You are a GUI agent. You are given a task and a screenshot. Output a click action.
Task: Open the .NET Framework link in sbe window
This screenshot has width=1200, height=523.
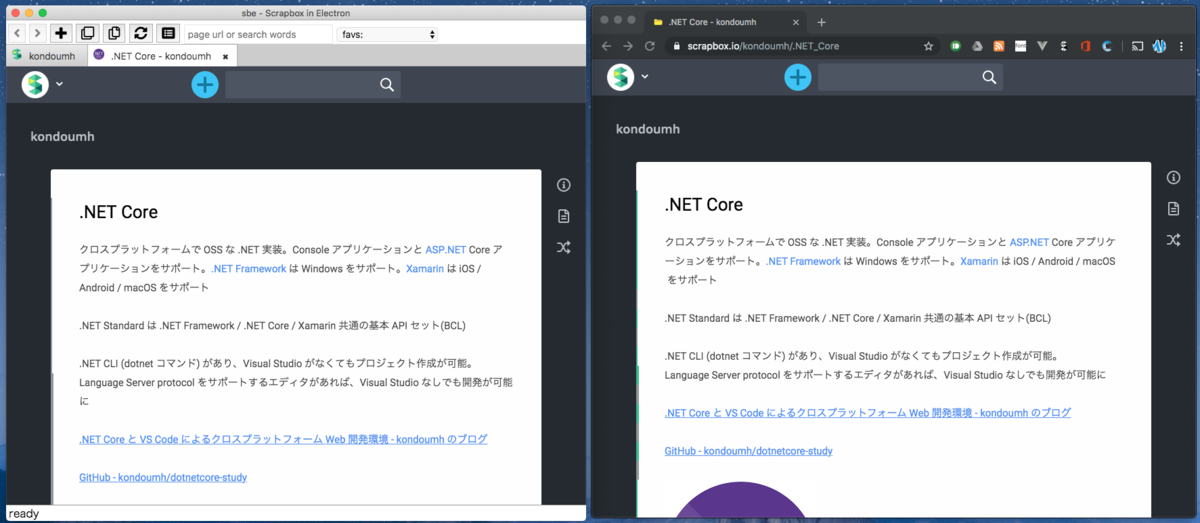click(249, 268)
